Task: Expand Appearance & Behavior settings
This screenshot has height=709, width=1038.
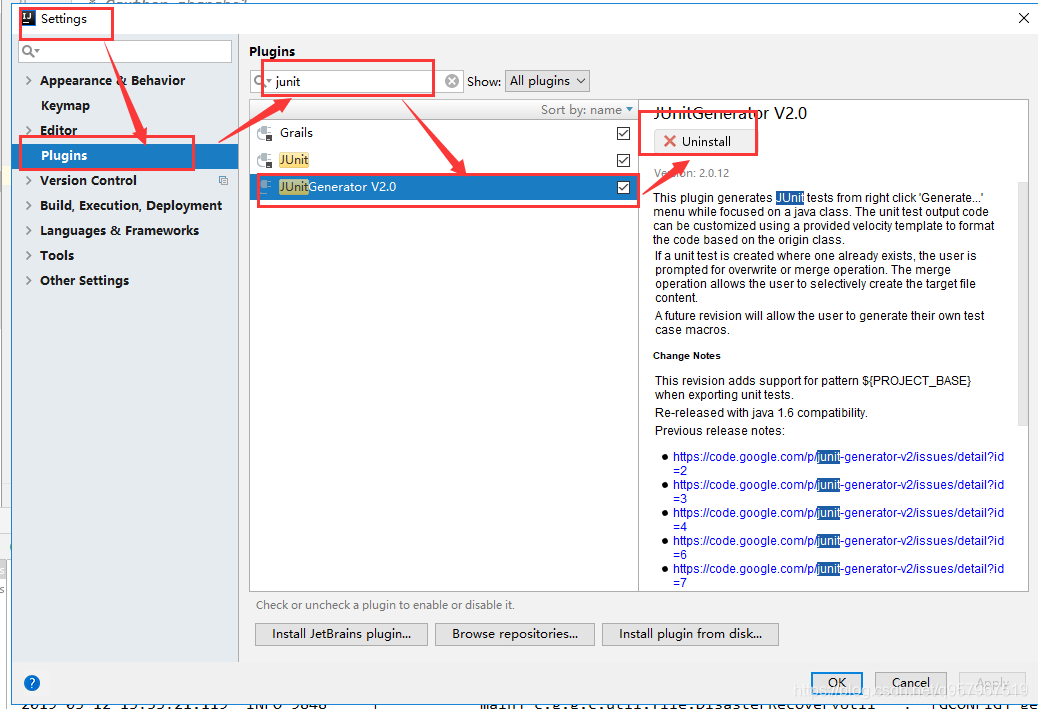Action: click(x=28, y=81)
